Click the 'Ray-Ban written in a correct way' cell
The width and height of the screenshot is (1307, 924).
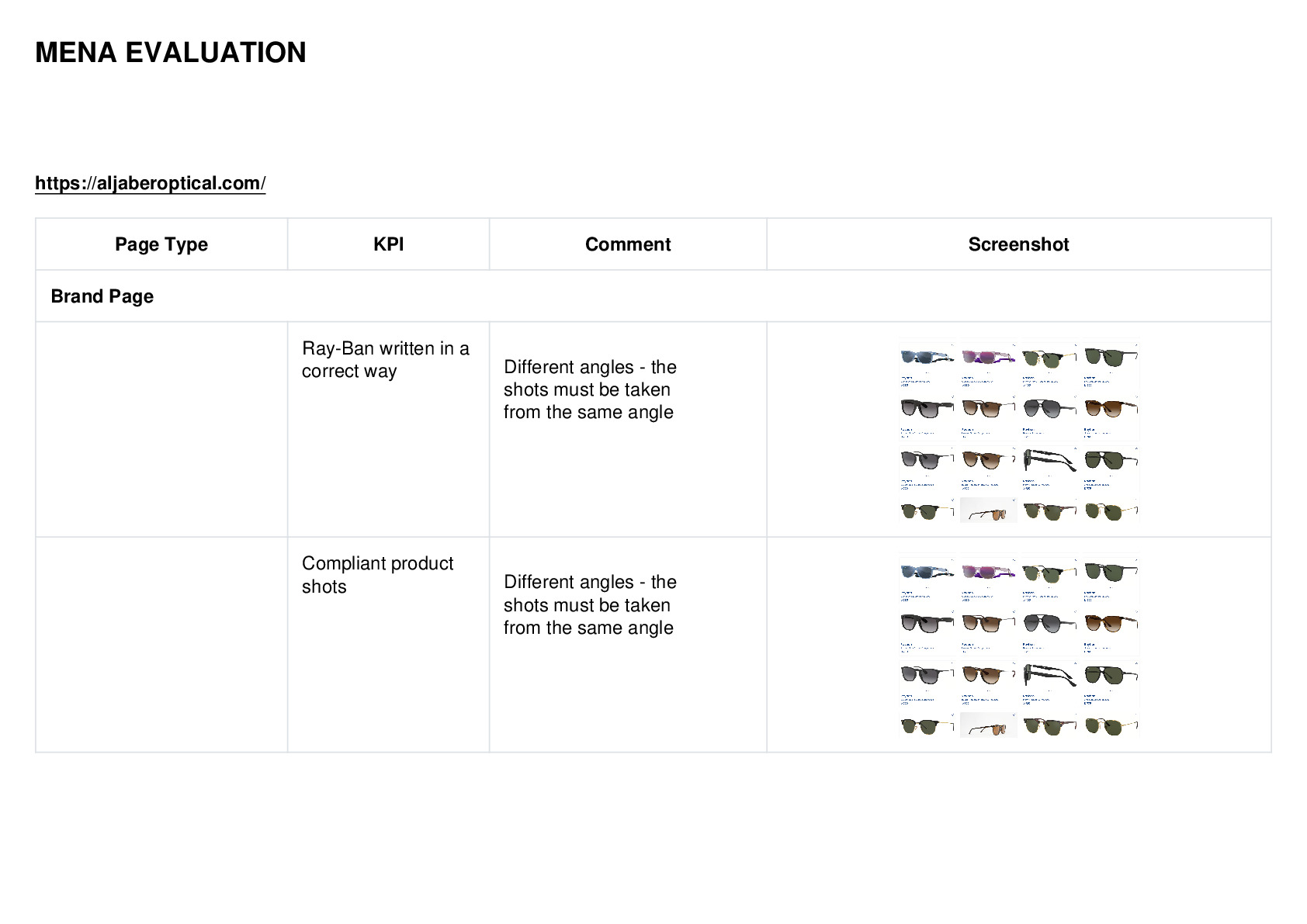(386, 360)
